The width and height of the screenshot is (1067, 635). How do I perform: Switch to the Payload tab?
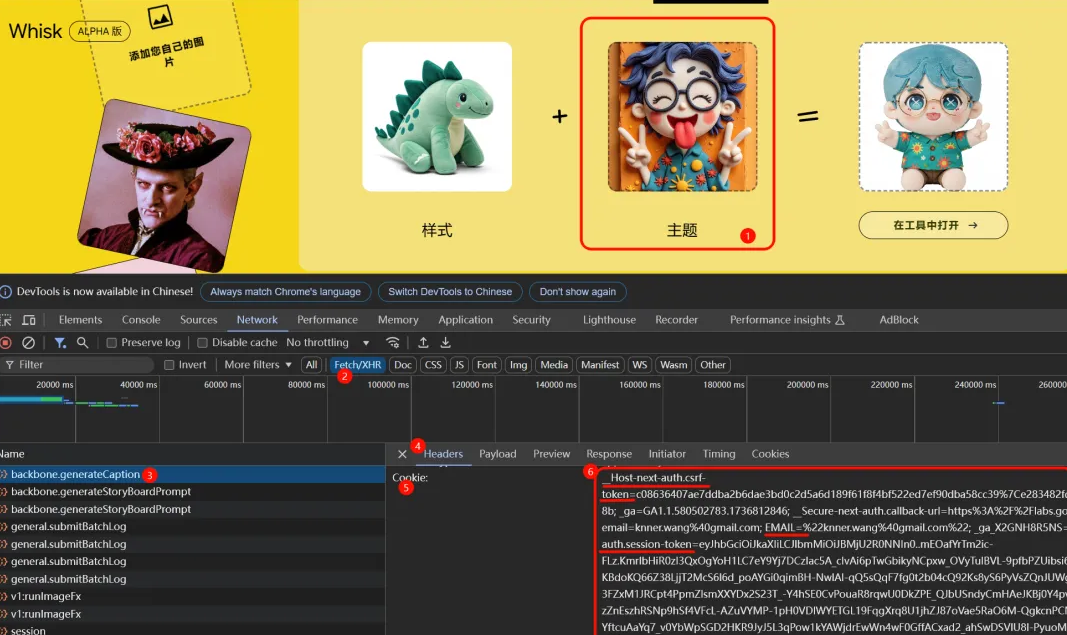498,453
